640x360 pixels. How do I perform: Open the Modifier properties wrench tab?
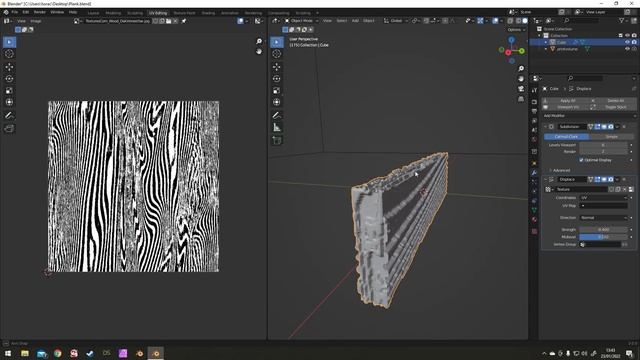coord(534,173)
